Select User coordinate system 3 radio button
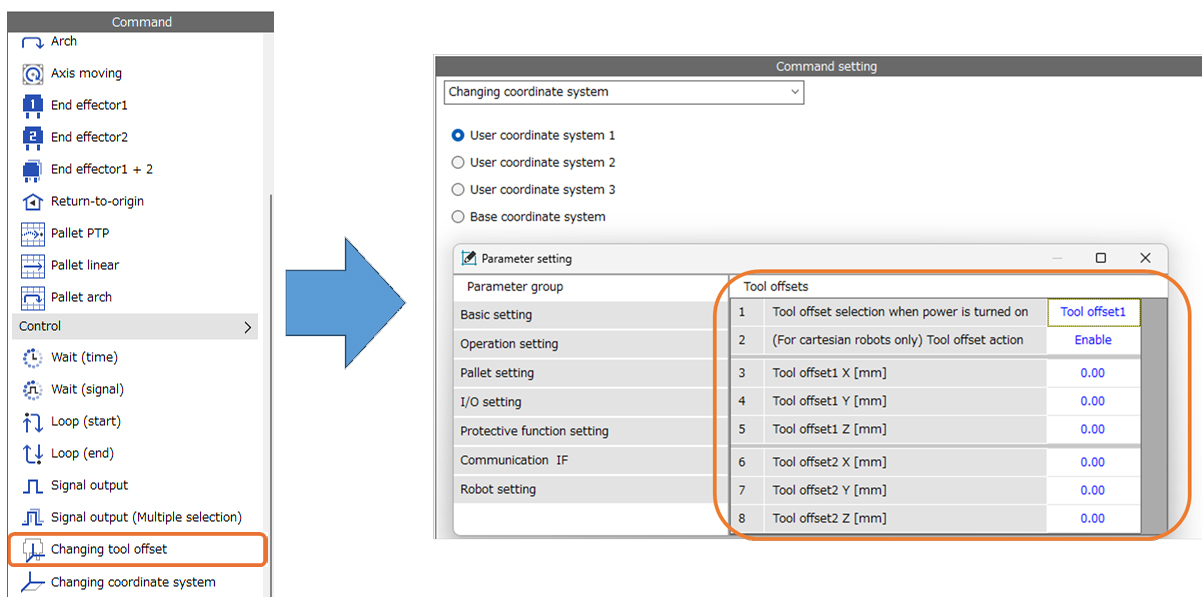The height and width of the screenshot is (605, 1202). (458, 189)
